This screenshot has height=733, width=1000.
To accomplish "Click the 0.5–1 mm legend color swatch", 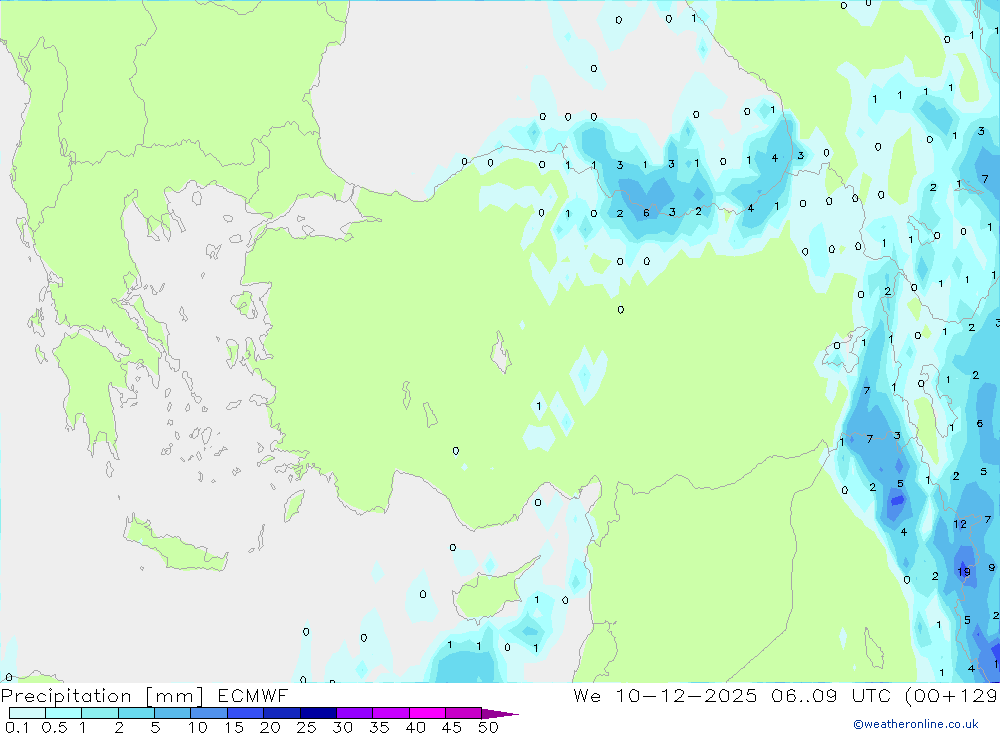I will pos(63,713).
